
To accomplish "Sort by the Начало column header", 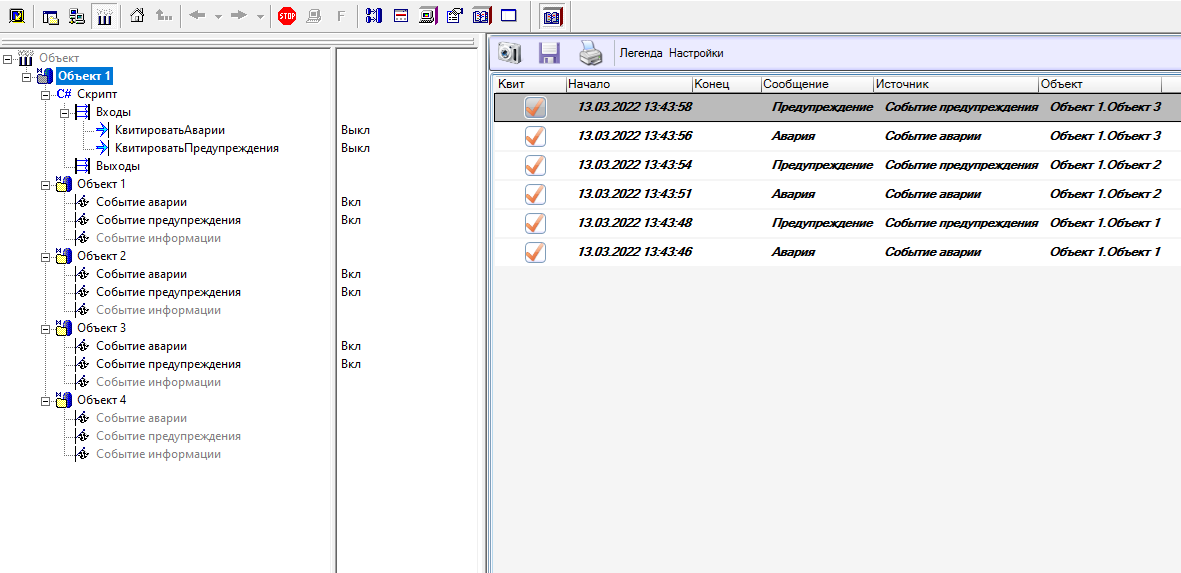I will tap(629, 84).
